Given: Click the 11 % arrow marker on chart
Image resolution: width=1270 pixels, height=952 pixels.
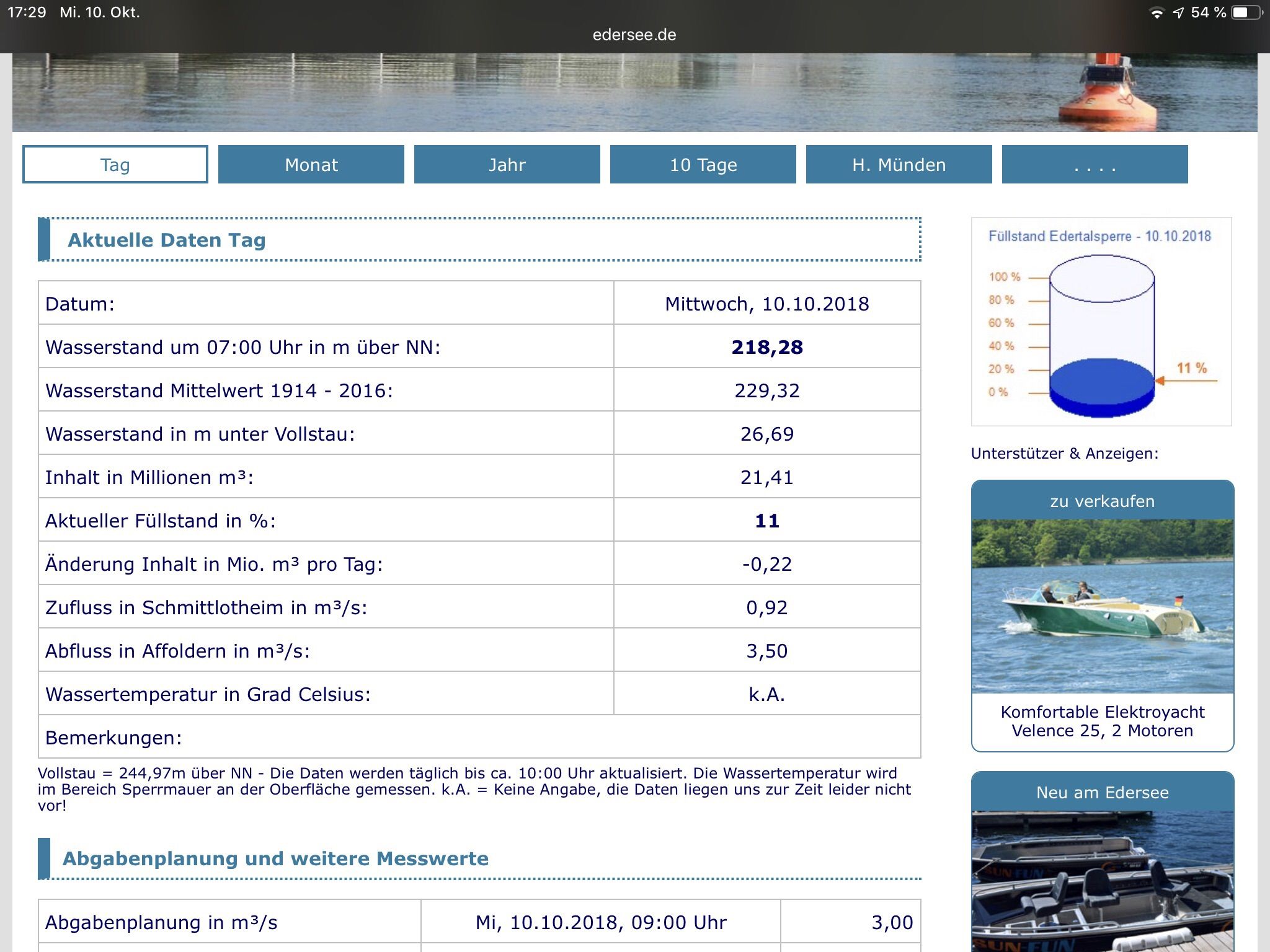Looking at the screenshot, I should point(1187,374).
